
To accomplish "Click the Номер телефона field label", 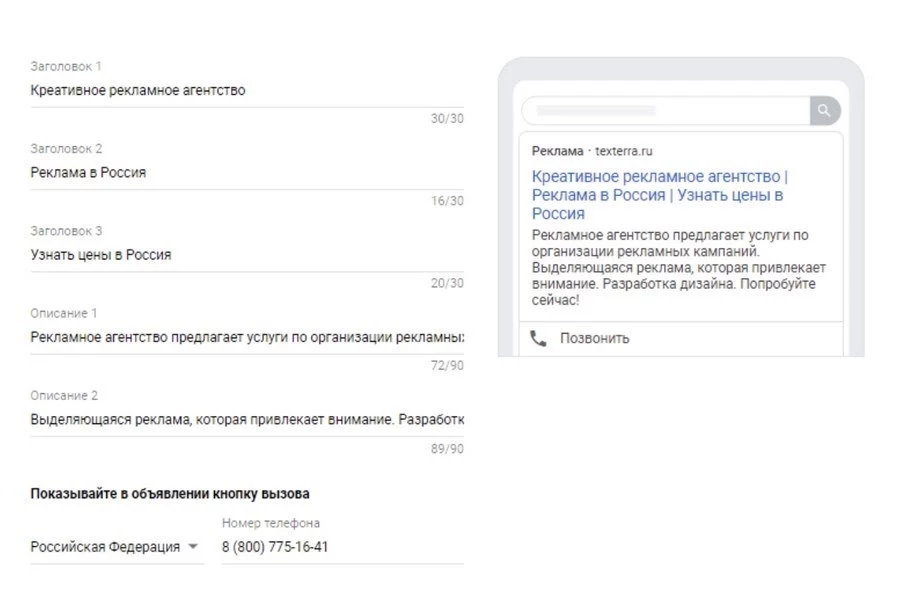I will tap(271, 523).
